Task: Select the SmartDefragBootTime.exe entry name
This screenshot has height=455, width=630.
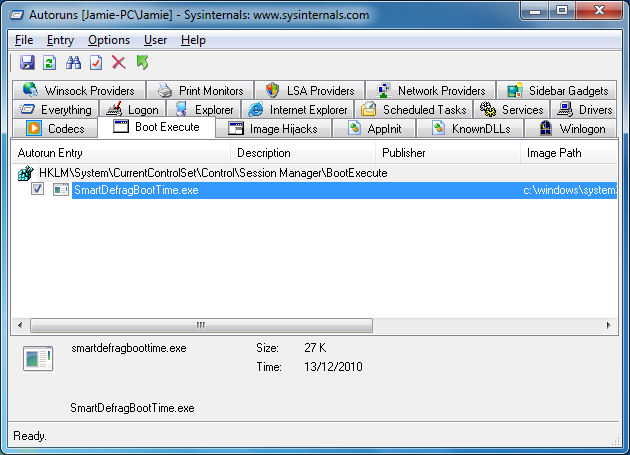Action: (136, 190)
